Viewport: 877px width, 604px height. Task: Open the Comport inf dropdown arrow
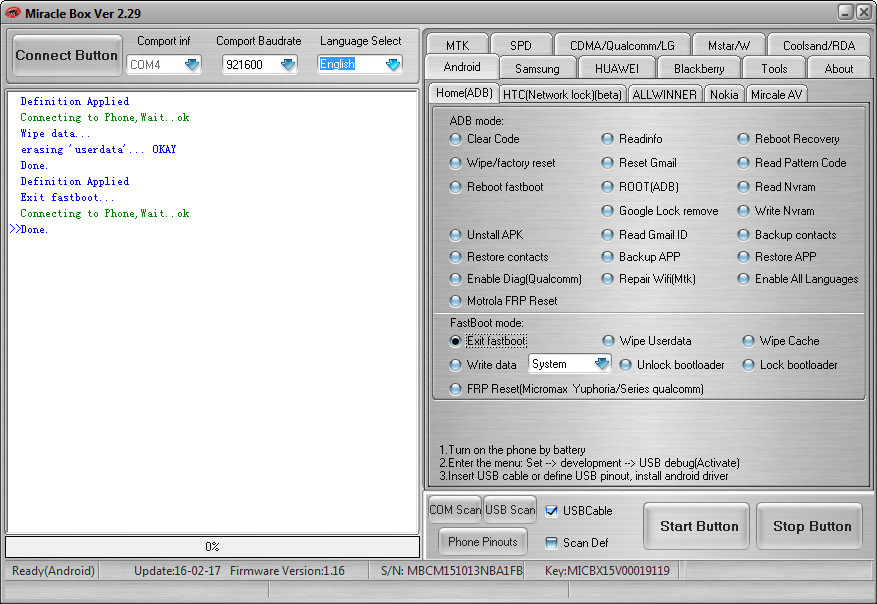coord(192,64)
